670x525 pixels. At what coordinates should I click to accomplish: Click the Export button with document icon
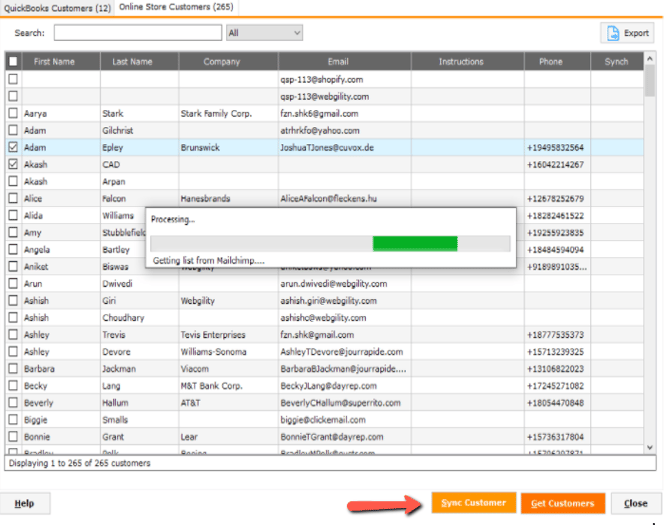coord(627,33)
